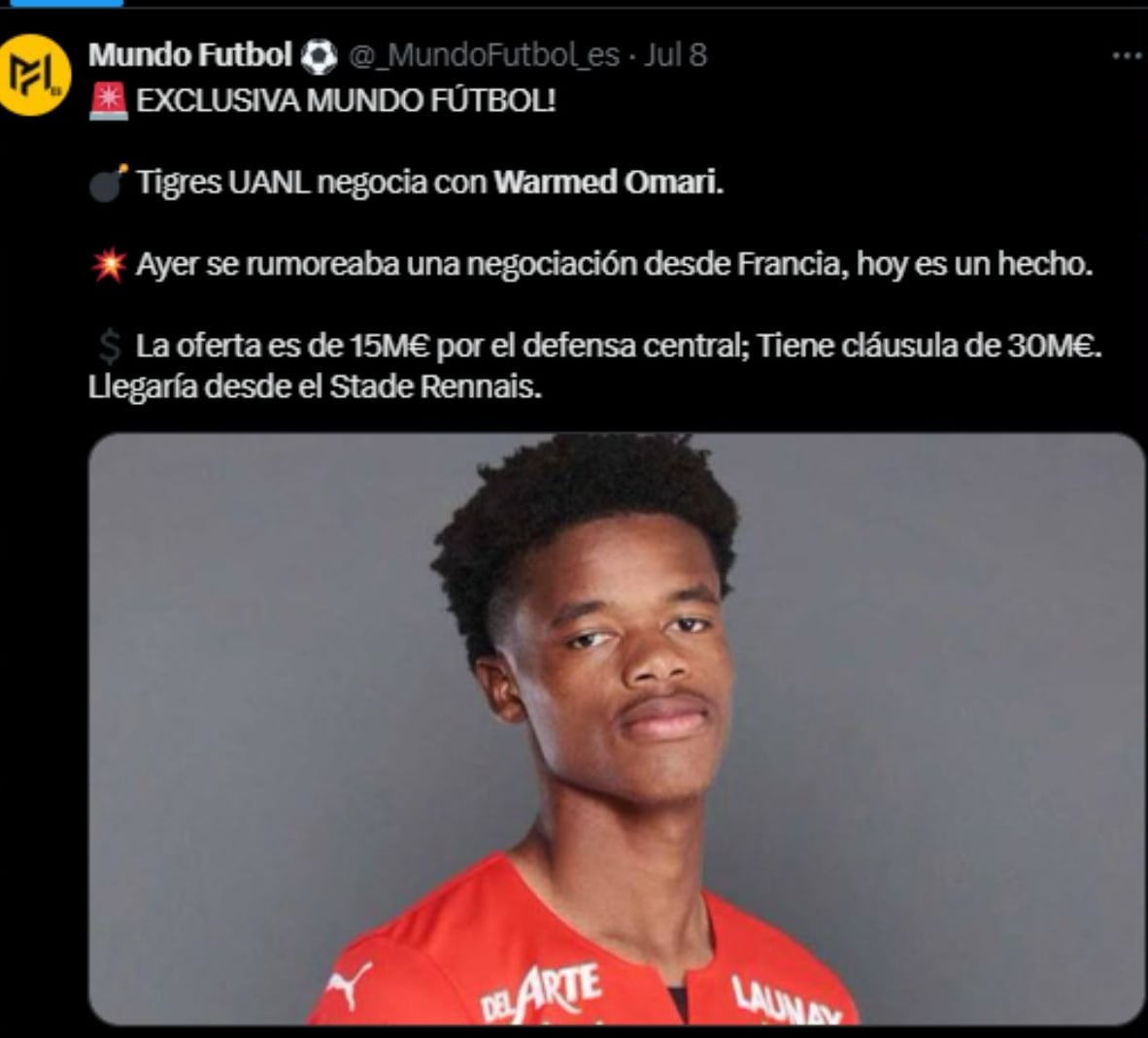
Task: Click the EXCLUSIVA MUNDO FÚTBOL! headline text
Action: 346,101
